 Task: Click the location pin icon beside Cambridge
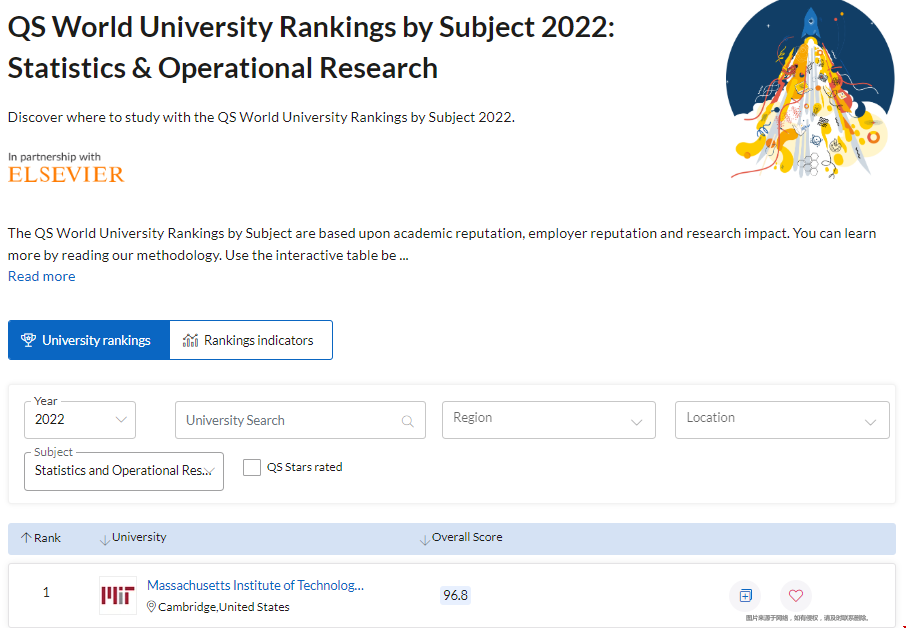(x=151, y=607)
